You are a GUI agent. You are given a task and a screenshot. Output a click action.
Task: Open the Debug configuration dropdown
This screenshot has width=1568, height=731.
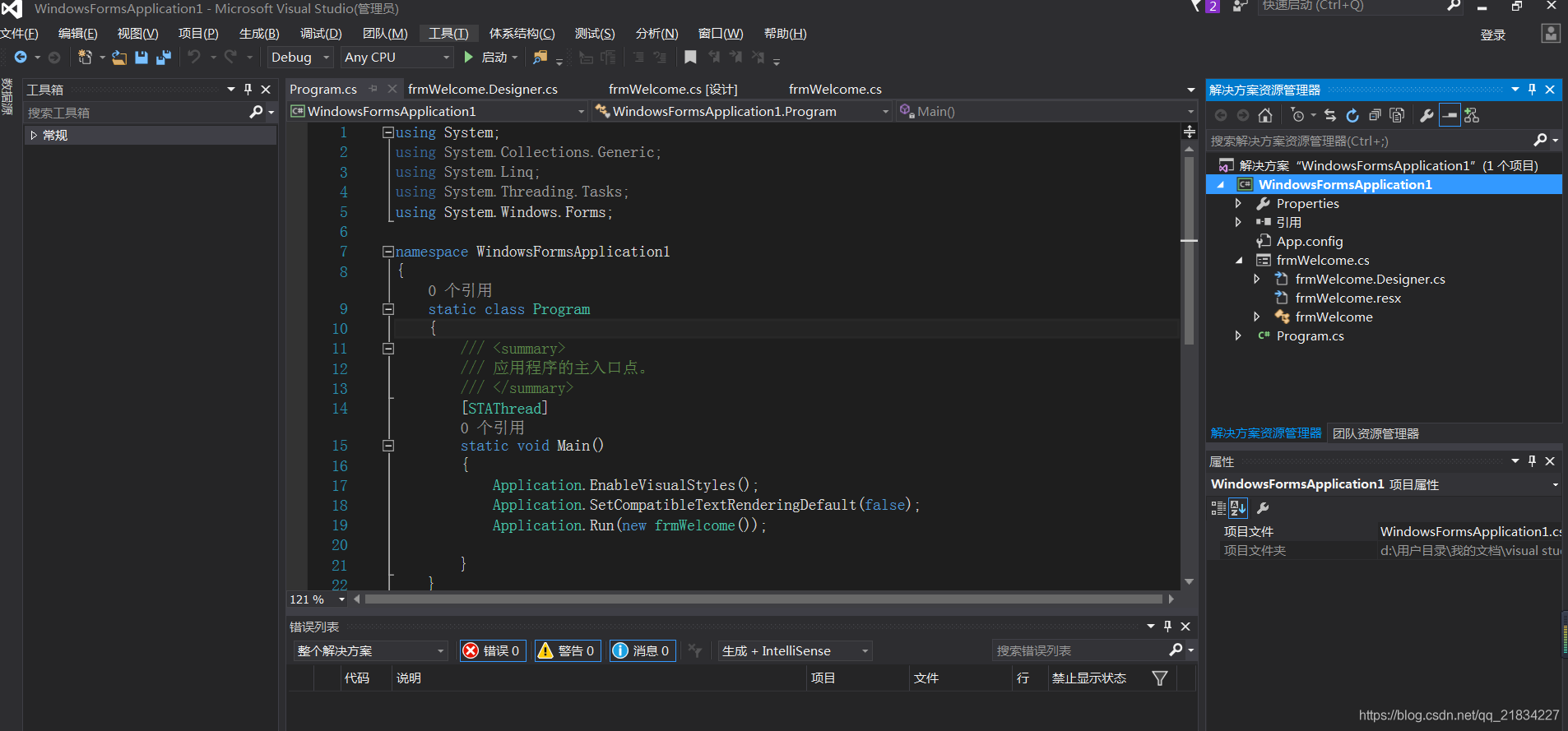pos(301,57)
